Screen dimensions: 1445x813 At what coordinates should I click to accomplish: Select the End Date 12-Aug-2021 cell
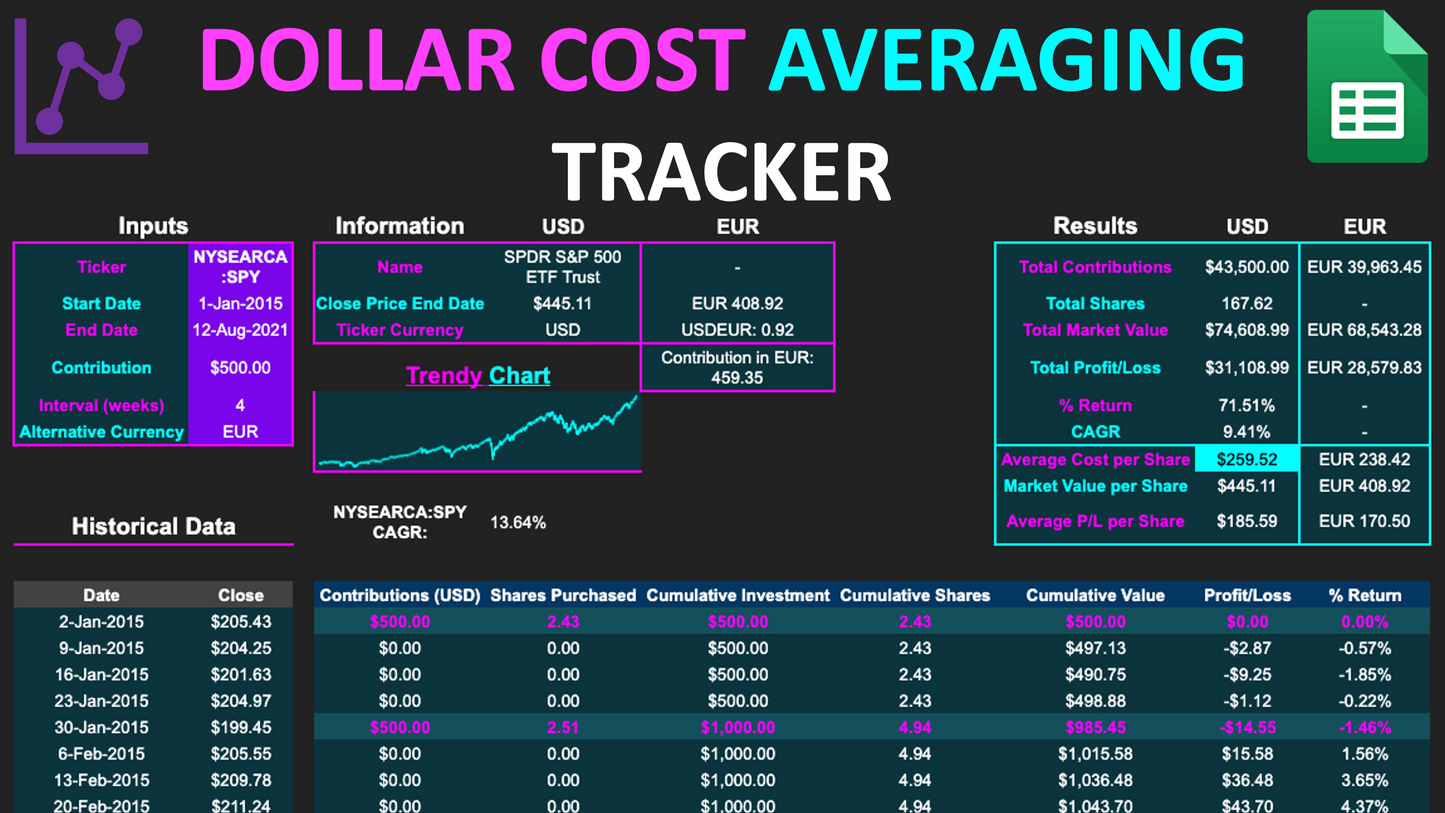click(239, 330)
